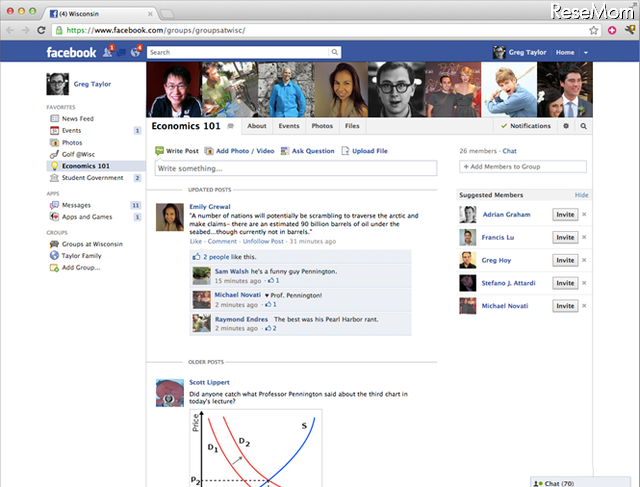The height and width of the screenshot is (487, 640).
Task: Click the friend requests icon in header
Action: [x=106, y=52]
